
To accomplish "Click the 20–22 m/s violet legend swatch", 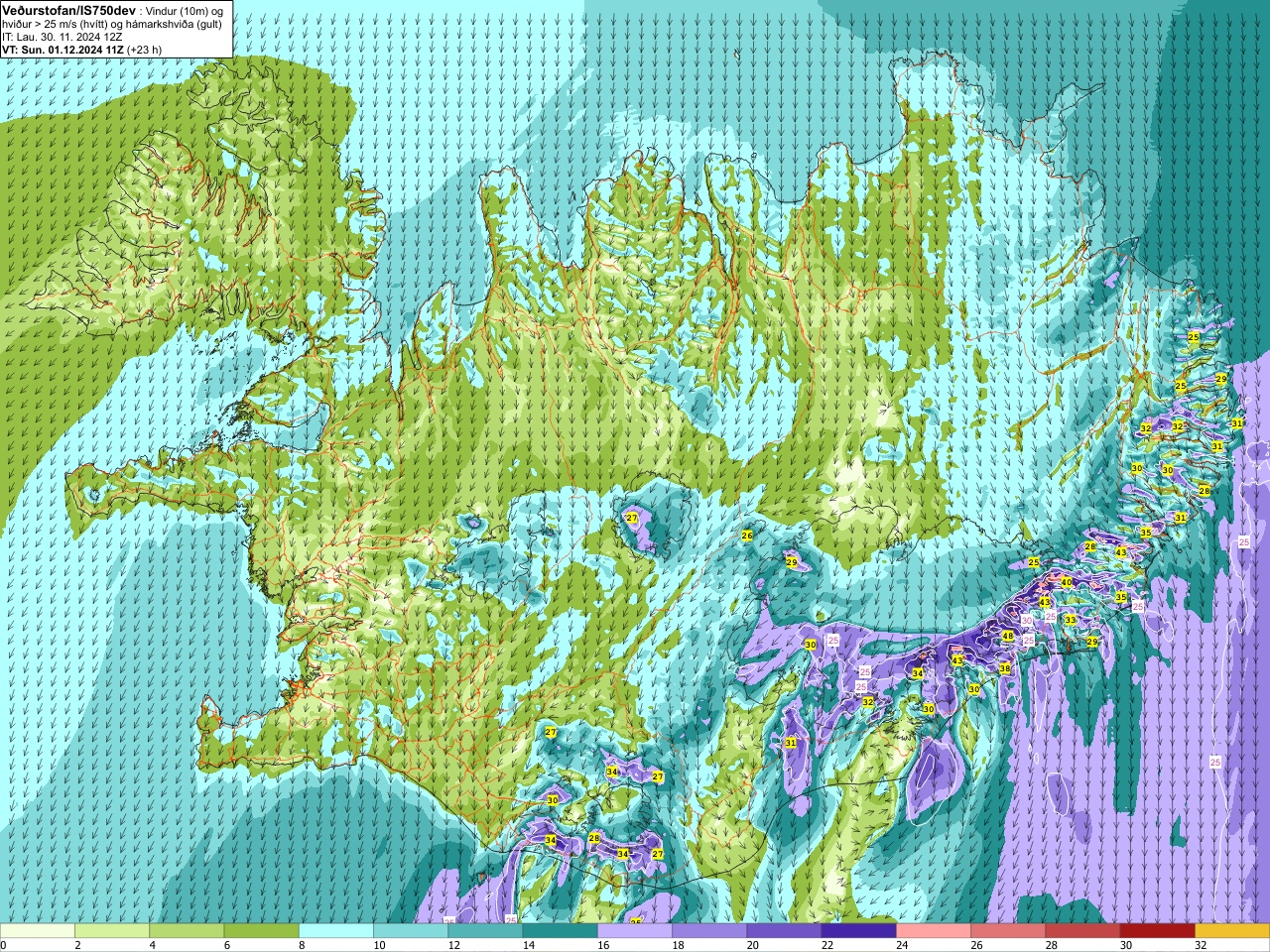I will [x=784, y=931].
